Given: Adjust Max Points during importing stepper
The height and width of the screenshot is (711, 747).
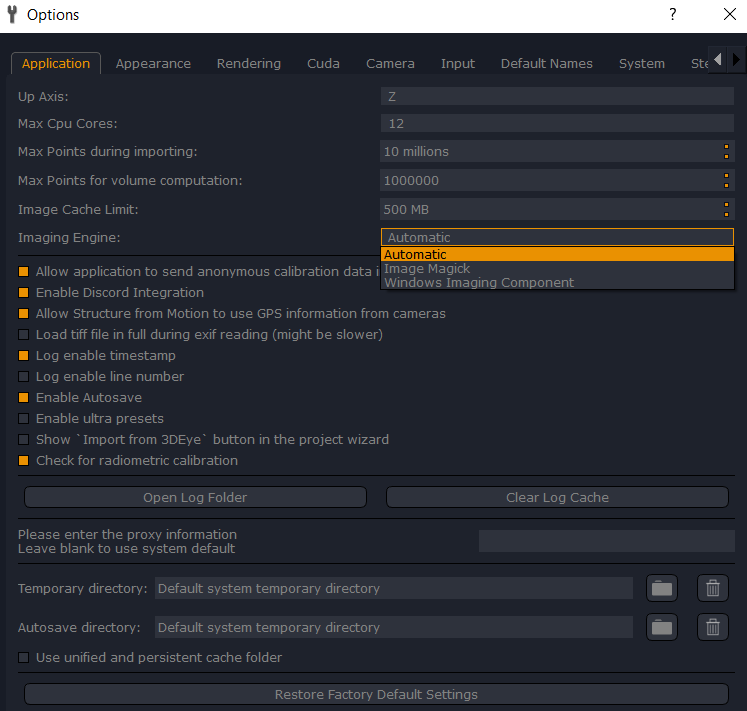Looking at the screenshot, I should (726, 152).
